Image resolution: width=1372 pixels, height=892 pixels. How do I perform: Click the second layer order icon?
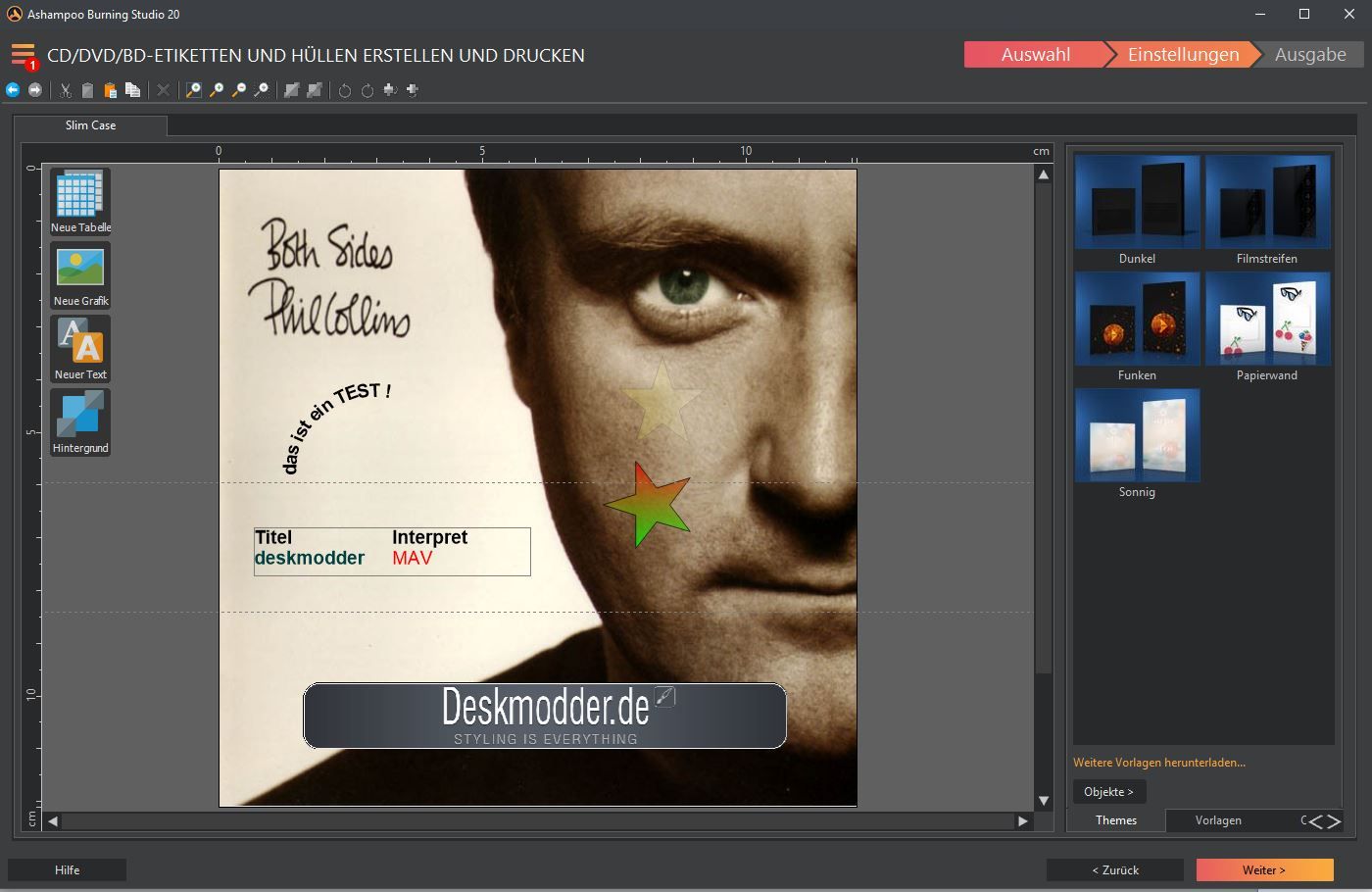pyautogui.click(x=315, y=90)
